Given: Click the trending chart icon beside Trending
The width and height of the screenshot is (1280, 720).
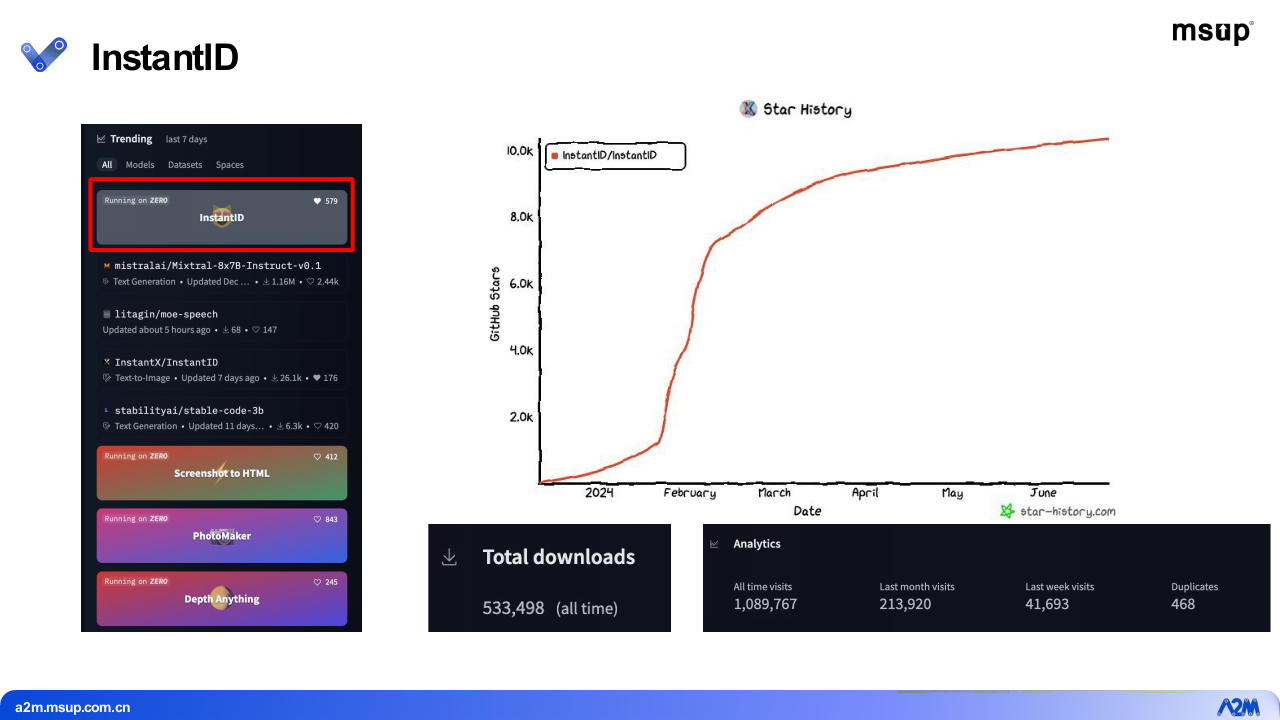Looking at the screenshot, I should tap(101, 139).
